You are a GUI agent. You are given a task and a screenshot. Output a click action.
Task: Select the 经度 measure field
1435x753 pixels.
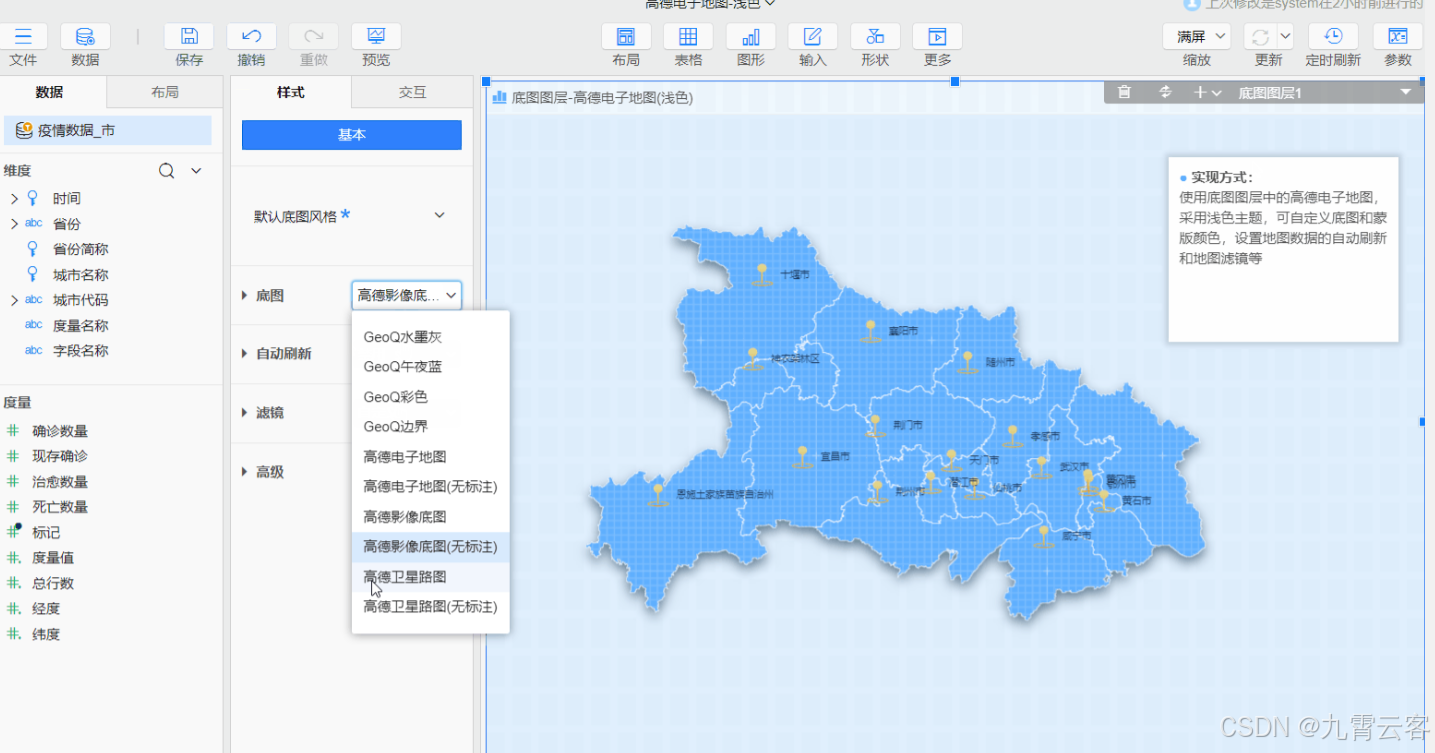46,609
